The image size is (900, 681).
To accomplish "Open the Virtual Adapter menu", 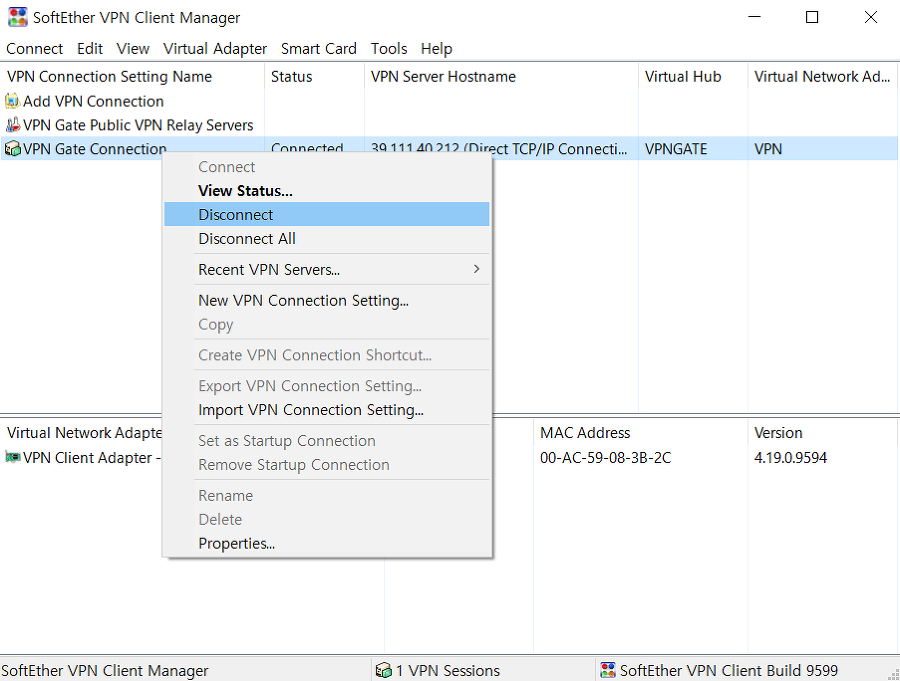I will point(215,49).
